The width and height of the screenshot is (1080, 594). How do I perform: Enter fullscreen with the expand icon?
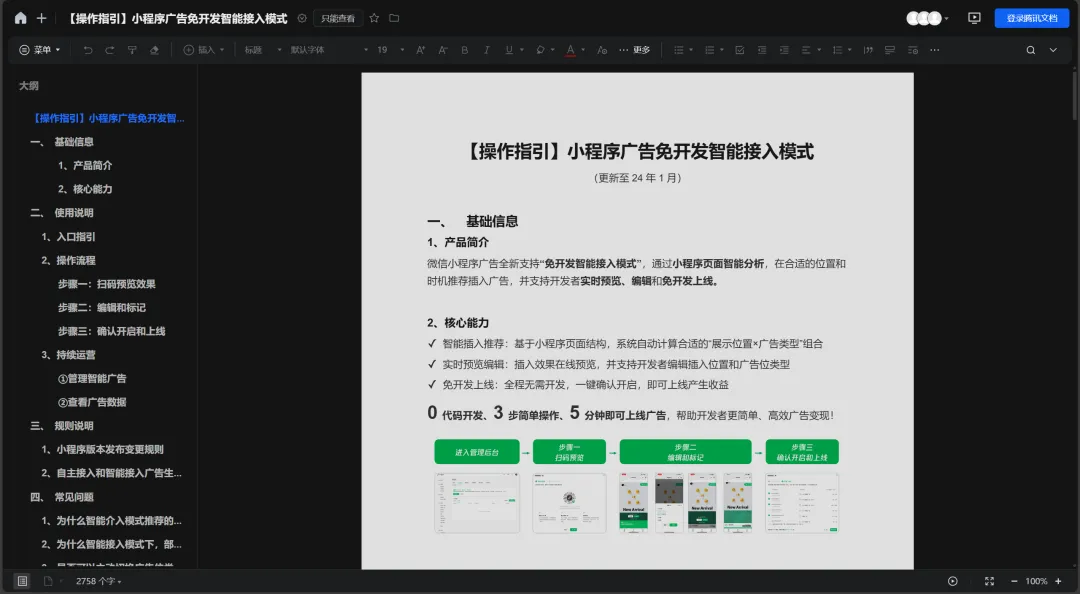[989, 581]
